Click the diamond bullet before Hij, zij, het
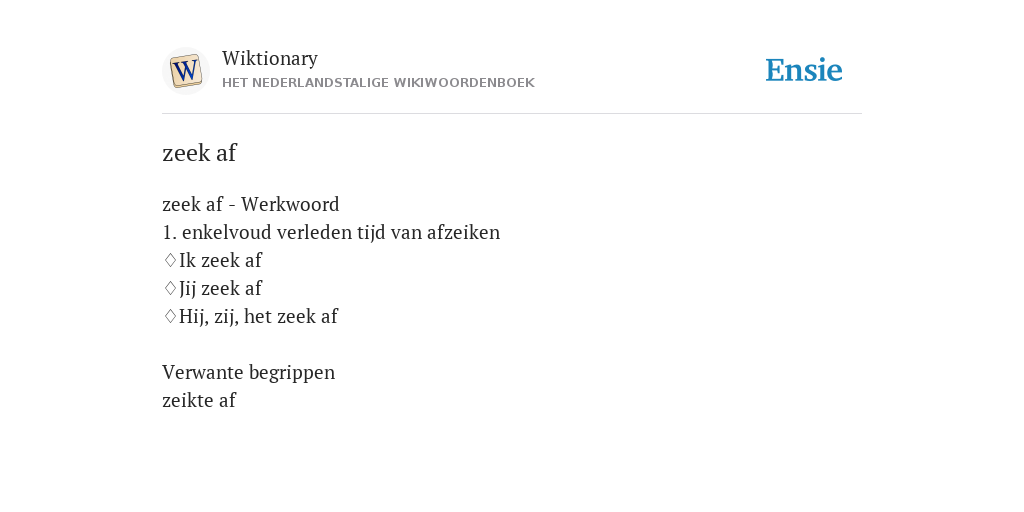The height and width of the screenshot is (512, 1024). click(x=170, y=316)
